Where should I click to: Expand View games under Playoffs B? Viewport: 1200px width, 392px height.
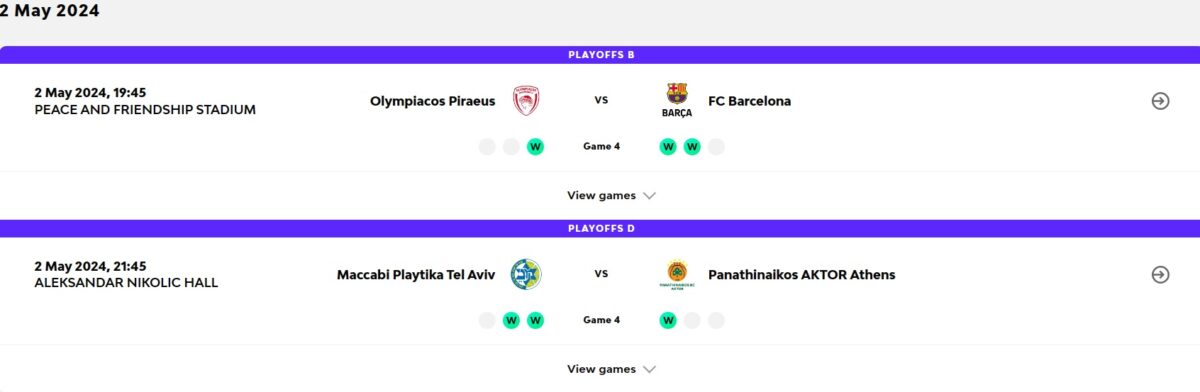[611, 196]
